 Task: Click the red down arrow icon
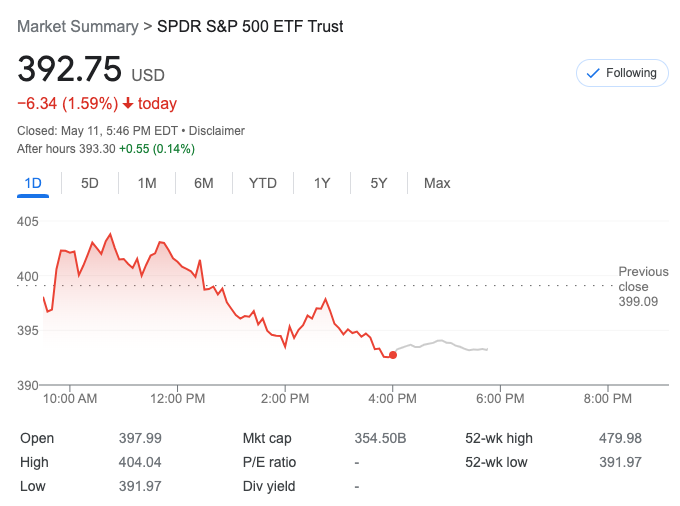pos(128,103)
